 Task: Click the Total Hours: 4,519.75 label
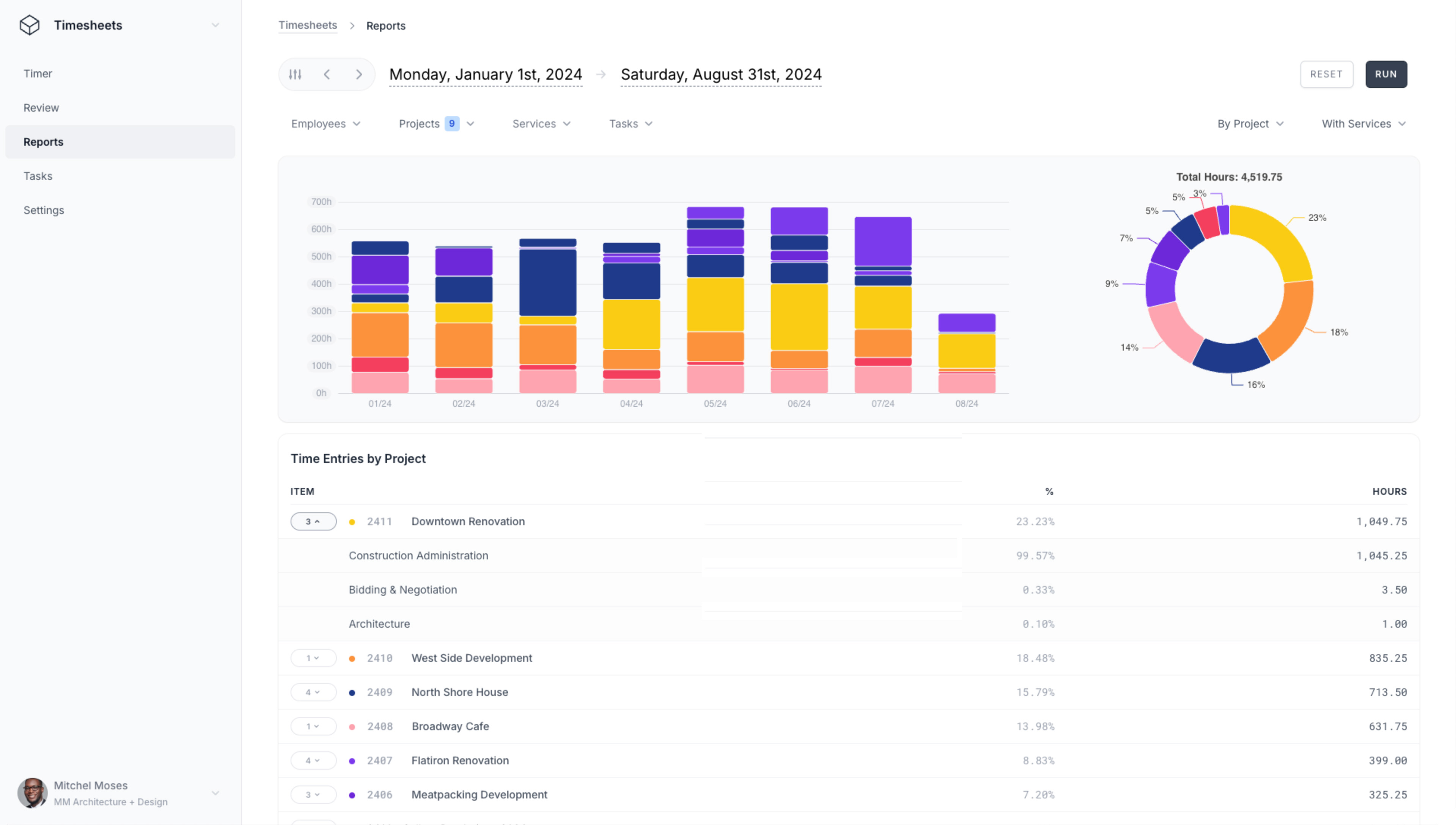pos(1229,177)
